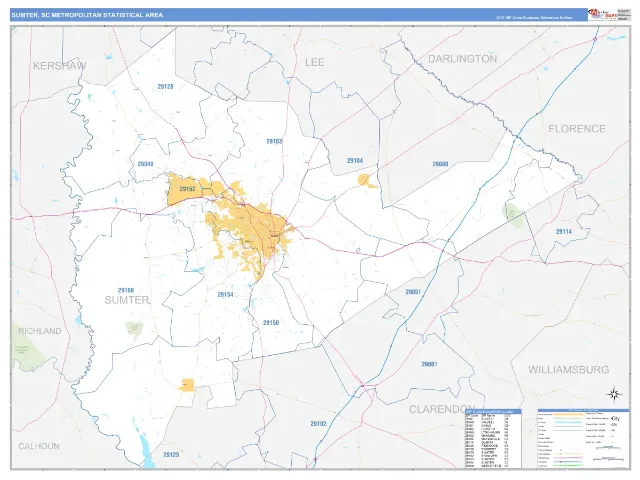Click the RICHLAND county label
This screenshot has height=480, width=640.
[40, 331]
